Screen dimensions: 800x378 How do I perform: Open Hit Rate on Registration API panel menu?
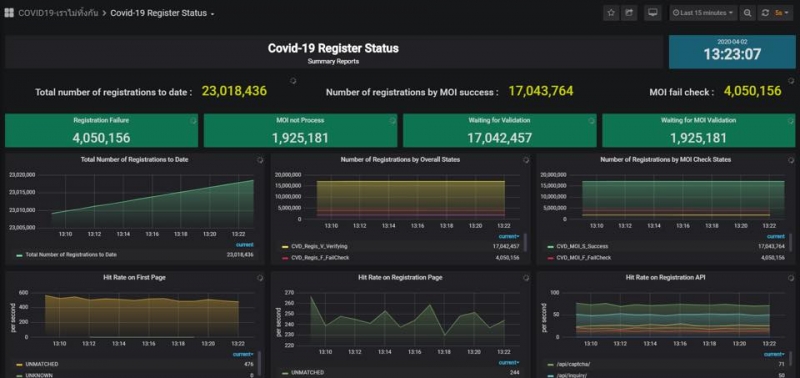(x=665, y=278)
